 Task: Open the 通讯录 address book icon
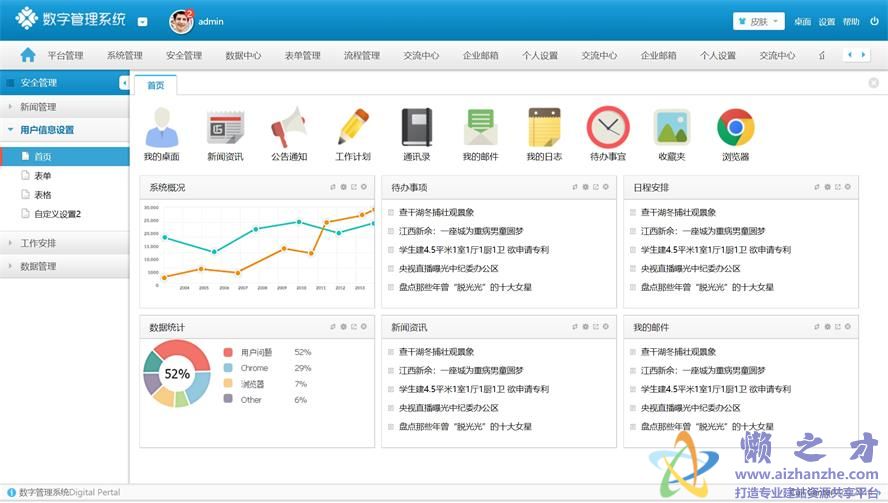tap(417, 128)
